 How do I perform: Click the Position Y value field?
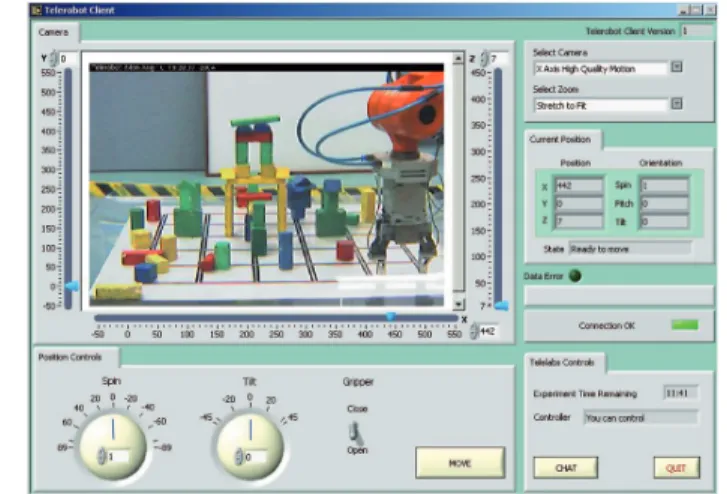coord(579,204)
